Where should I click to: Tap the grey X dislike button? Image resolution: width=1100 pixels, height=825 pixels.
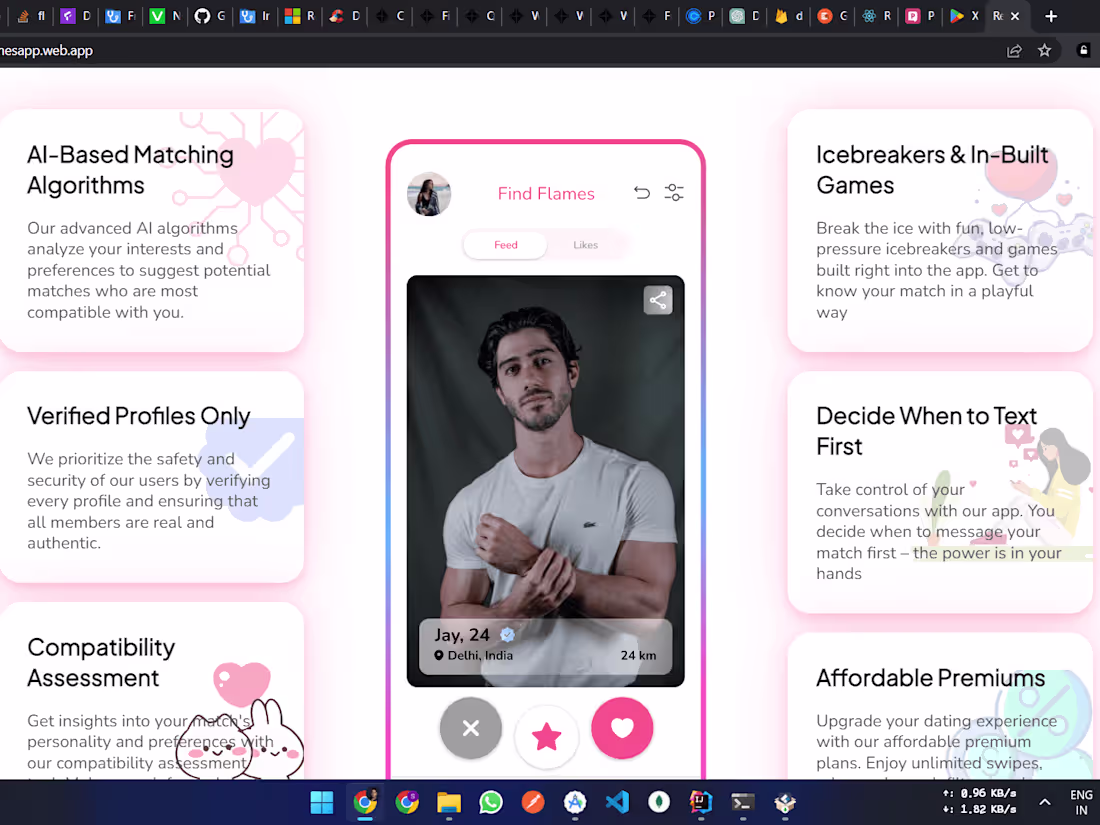click(471, 728)
